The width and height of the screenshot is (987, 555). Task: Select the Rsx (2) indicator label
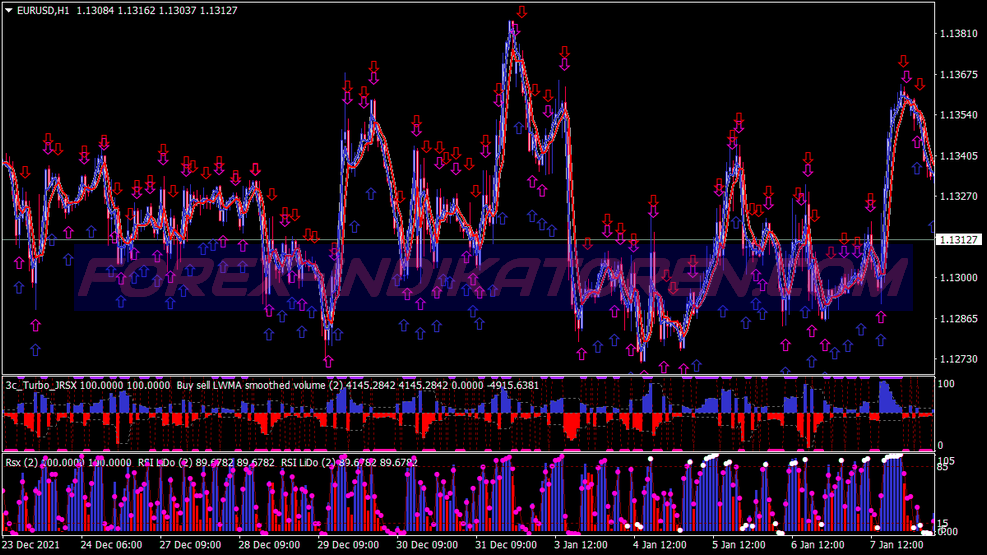[x=21, y=462]
